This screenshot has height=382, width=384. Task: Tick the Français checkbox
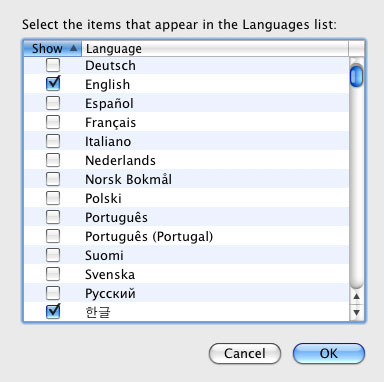[53, 122]
